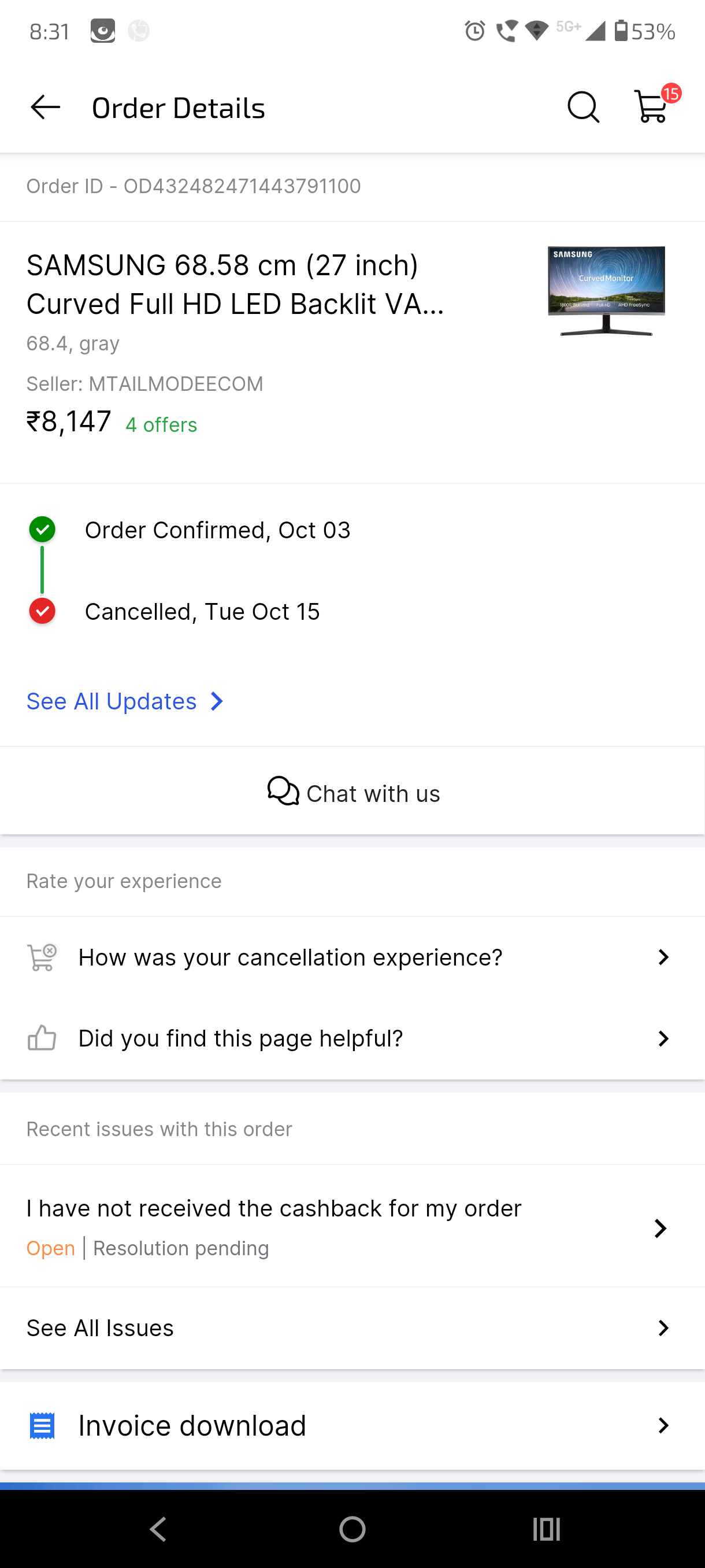Open the Invoice download row
705x1568 pixels.
click(x=352, y=1426)
